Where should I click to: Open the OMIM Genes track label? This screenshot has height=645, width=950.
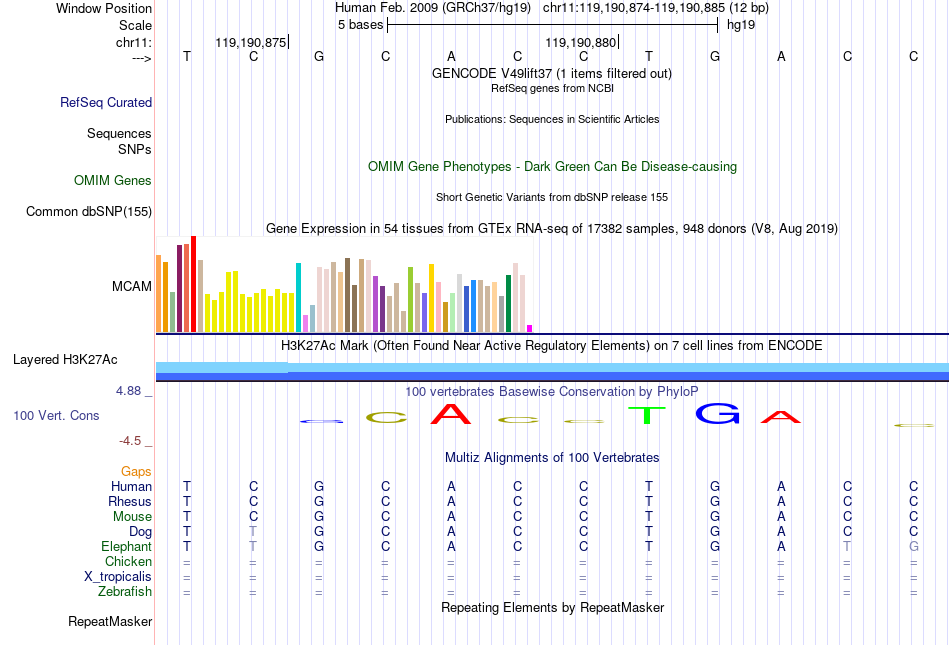[x=113, y=180]
